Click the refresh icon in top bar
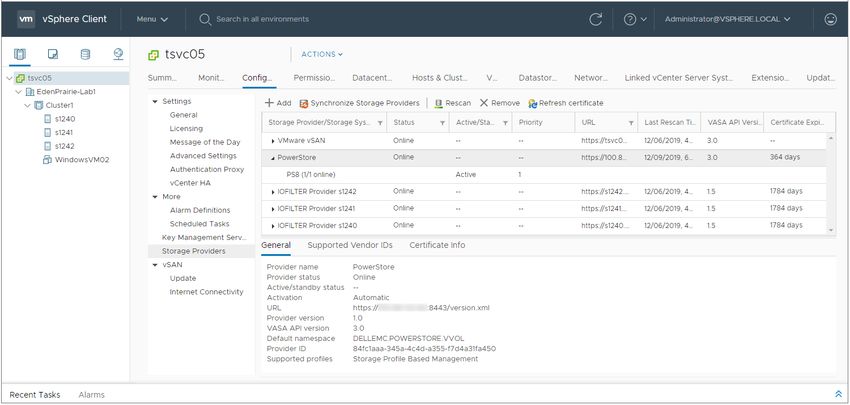The width and height of the screenshot is (850, 405). [x=595, y=19]
